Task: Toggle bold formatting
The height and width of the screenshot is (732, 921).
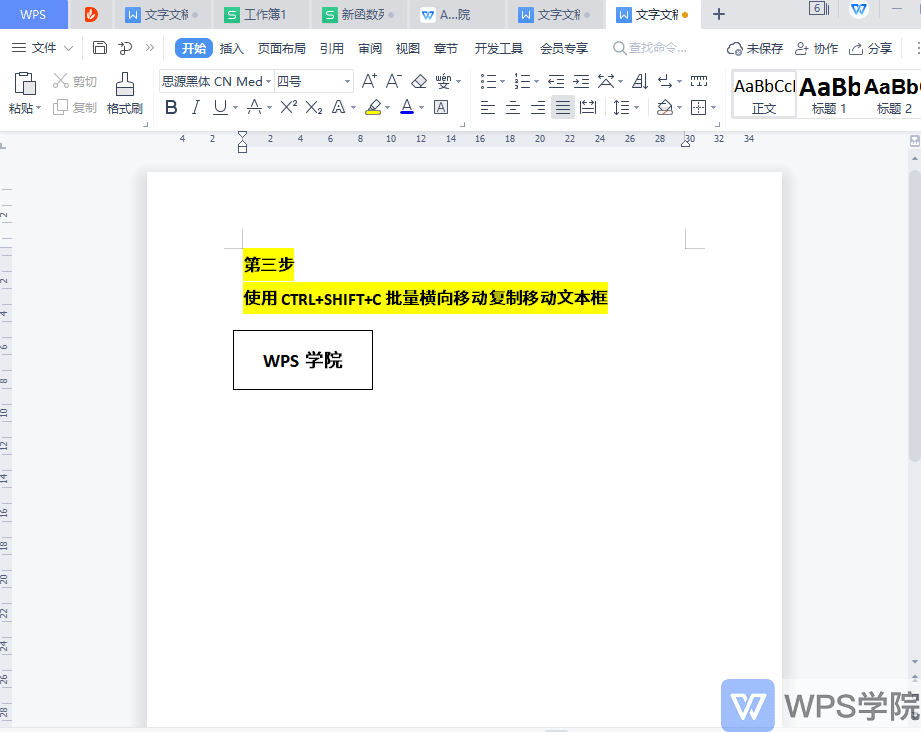Action: (x=171, y=107)
